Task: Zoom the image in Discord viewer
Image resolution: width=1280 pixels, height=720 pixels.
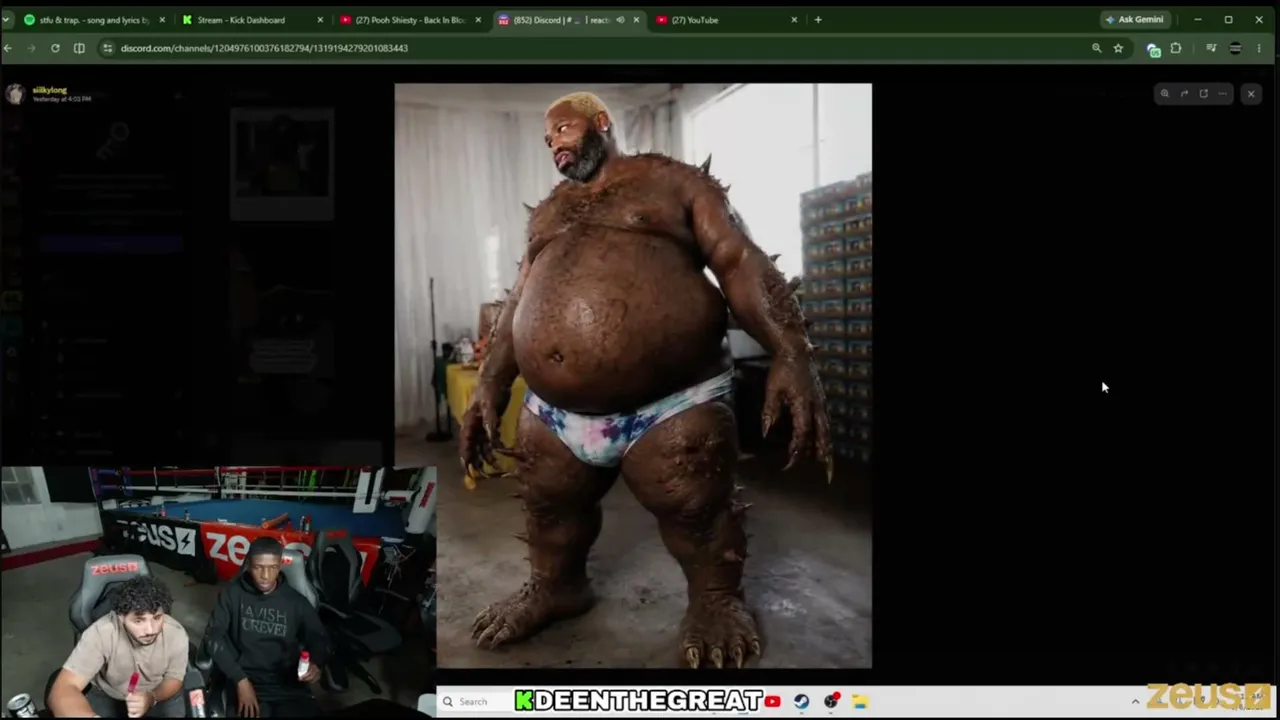Action: (x=1165, y=93)
